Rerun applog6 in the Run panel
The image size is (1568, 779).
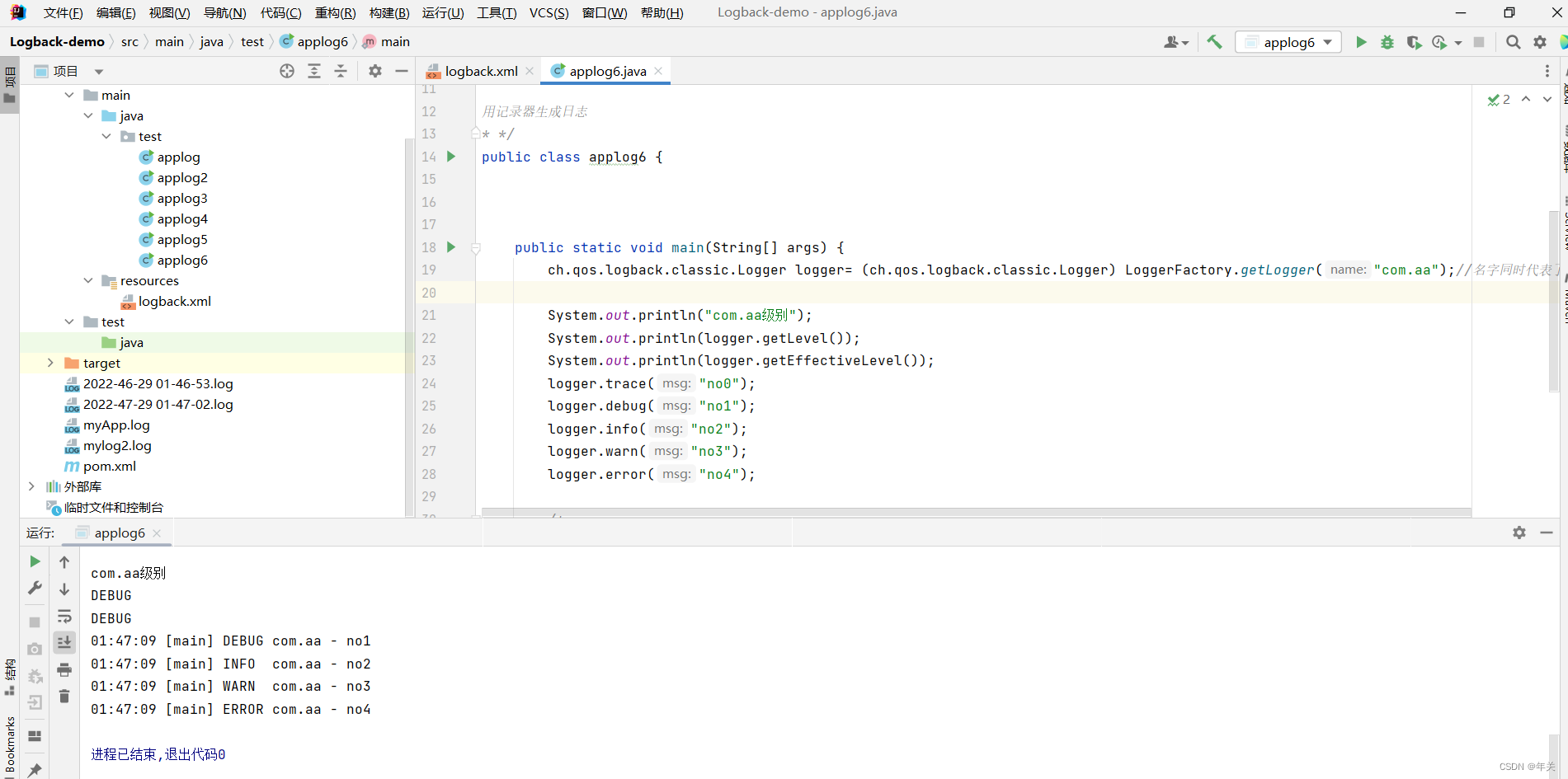click(35, 561)
